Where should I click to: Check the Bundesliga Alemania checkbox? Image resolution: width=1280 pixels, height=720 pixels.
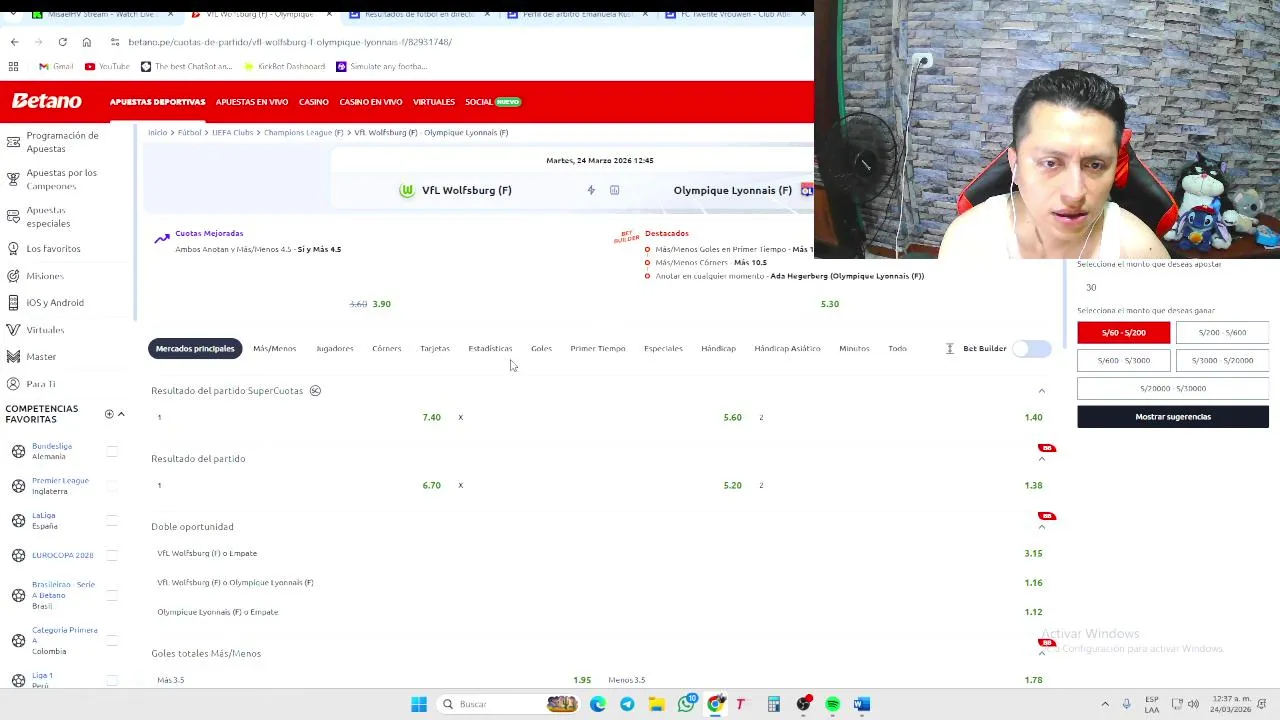coord(112,451)
